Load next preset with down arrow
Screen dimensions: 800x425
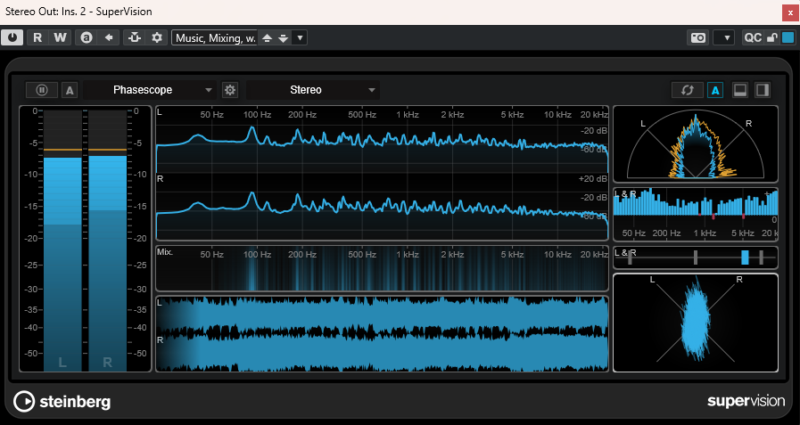pos(283,38)
